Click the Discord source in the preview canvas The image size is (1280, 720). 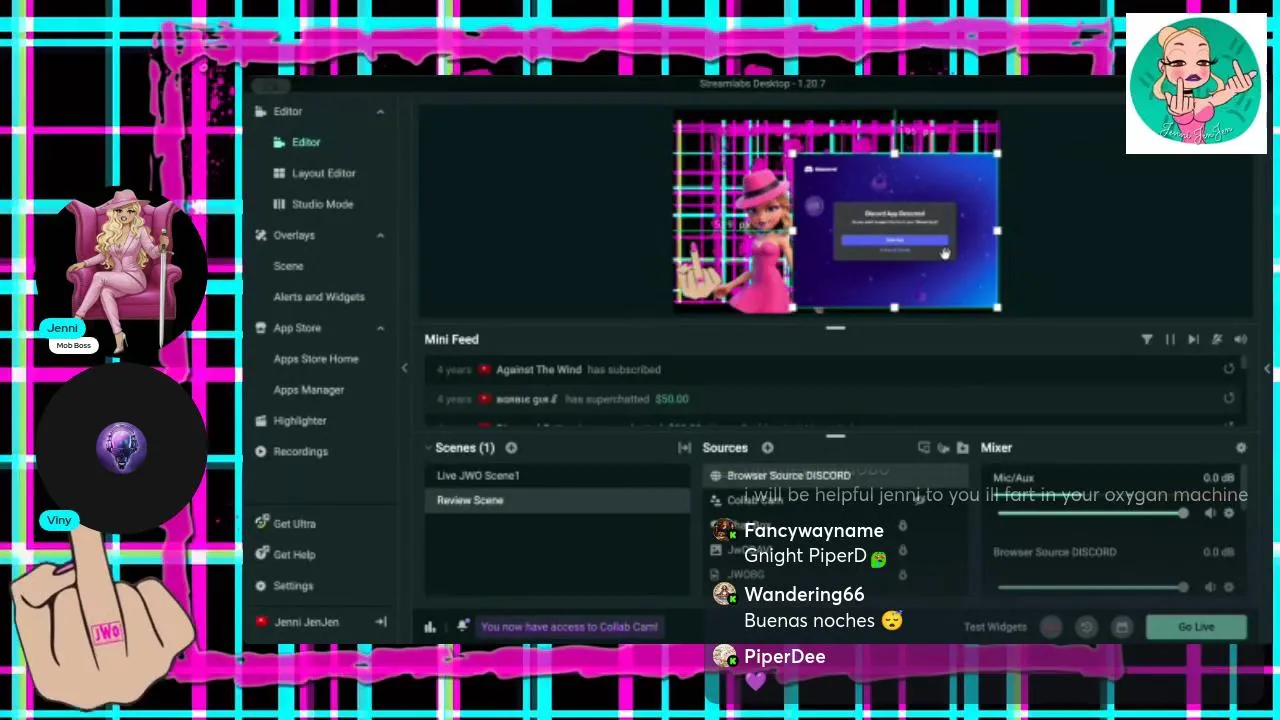[x=895, y=231]
